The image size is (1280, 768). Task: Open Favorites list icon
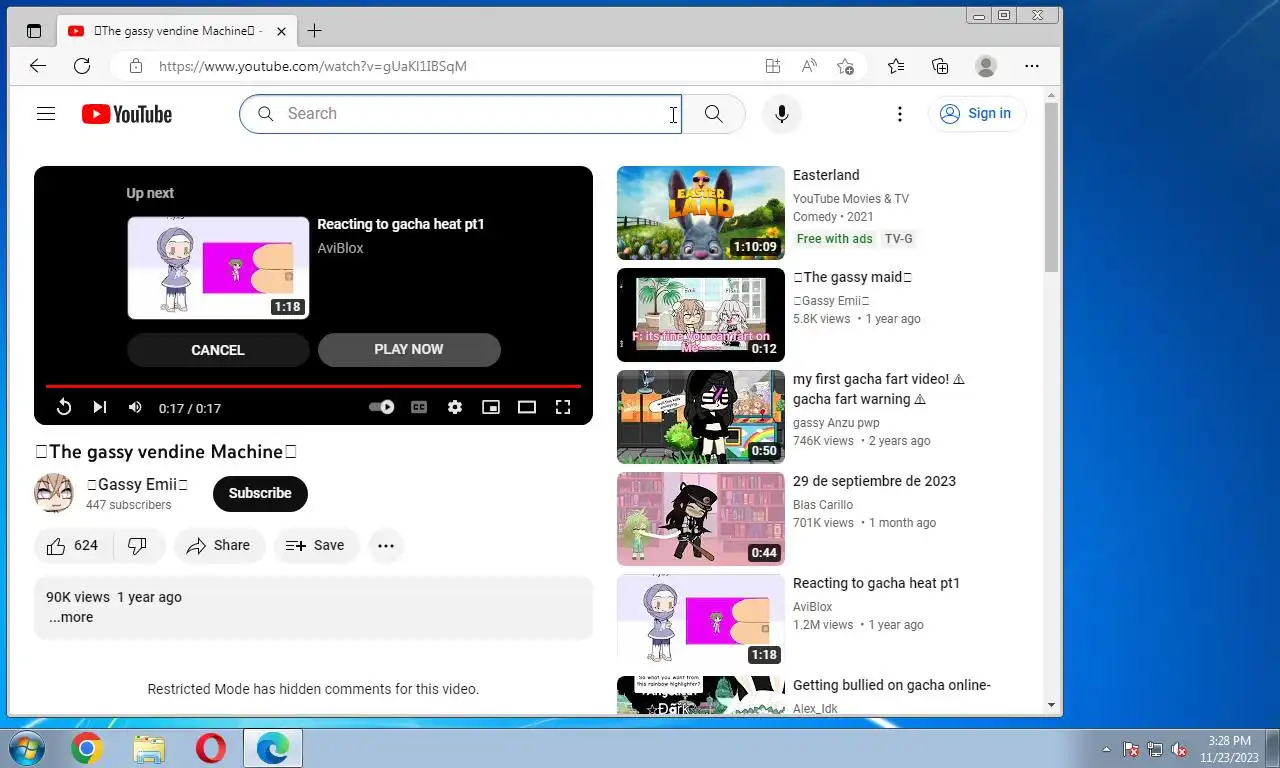pyautogui.click(x=895, y=66)
